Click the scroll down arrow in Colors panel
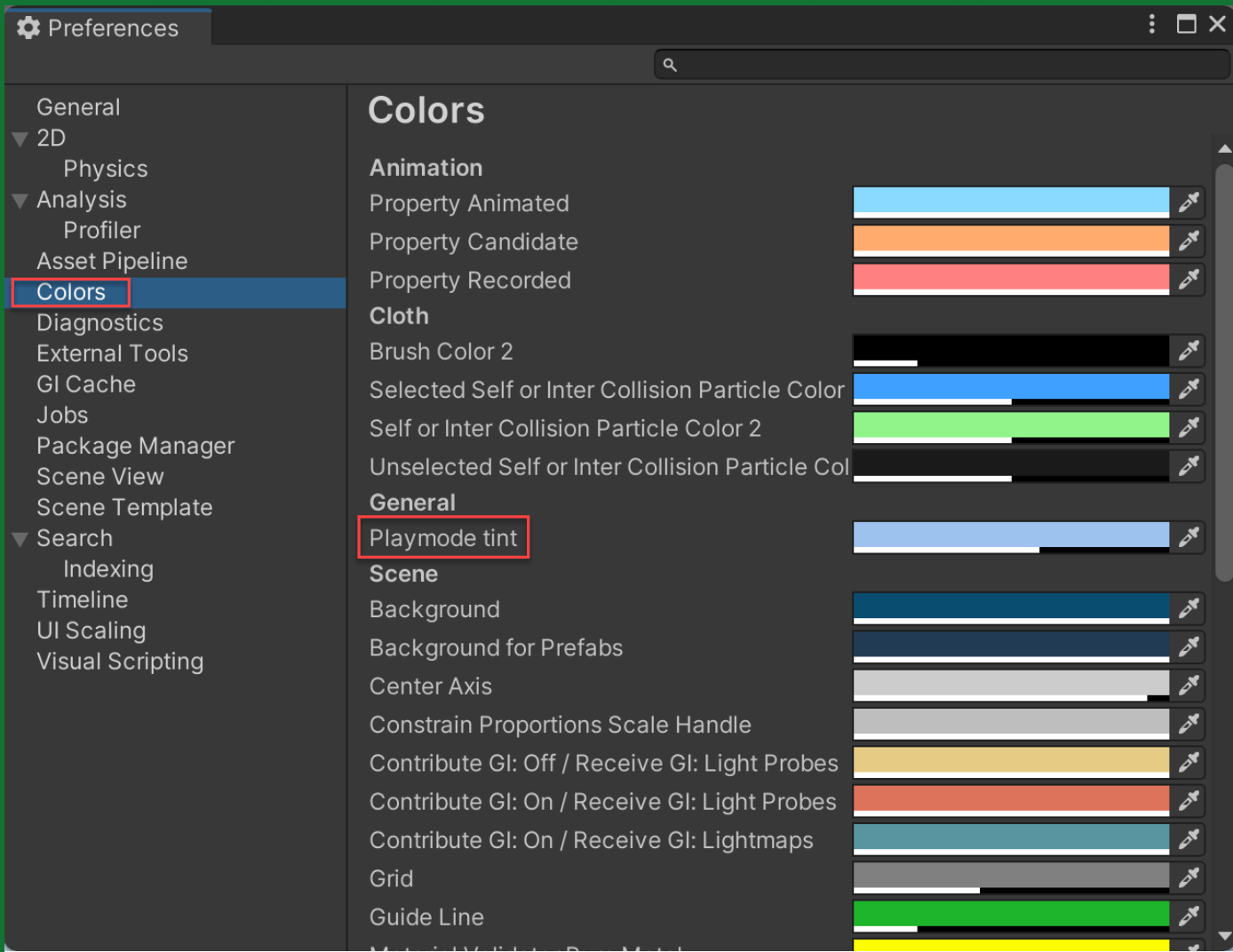The height and width of the screenshot is (952, 1233). pyautogui.click(x=1224, y=935)
